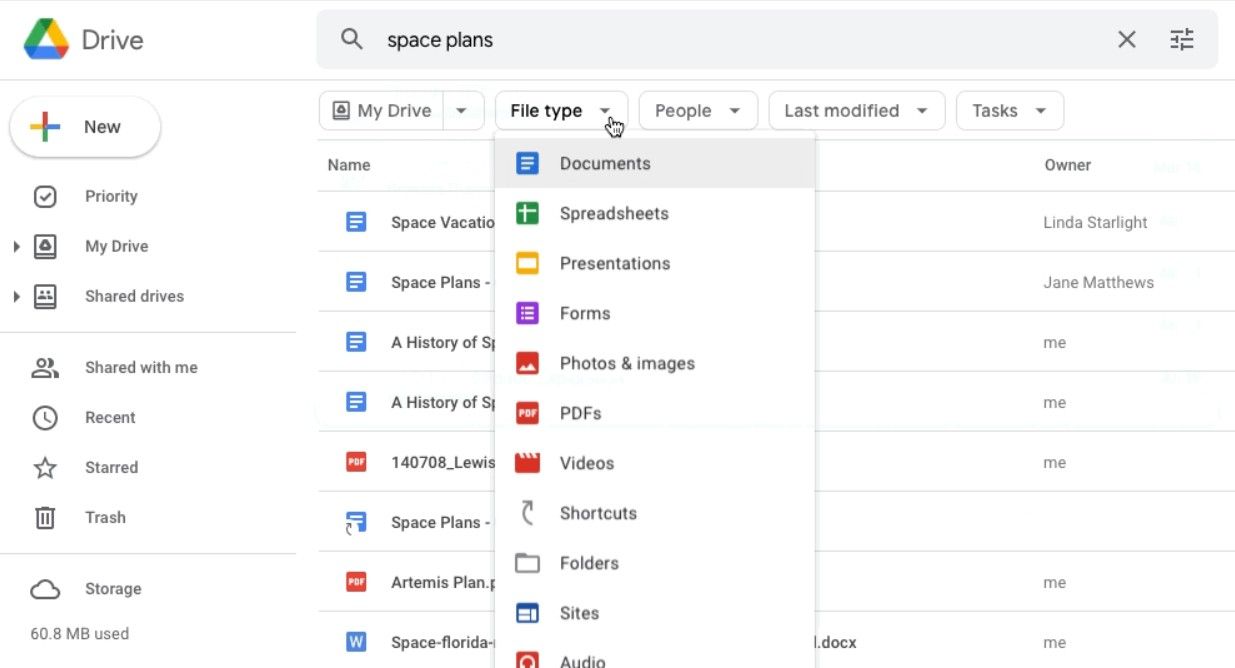The height and width of the screenshot is (668, 1235).
Task: Create a new item with the New button
Action: pos(85,127)
